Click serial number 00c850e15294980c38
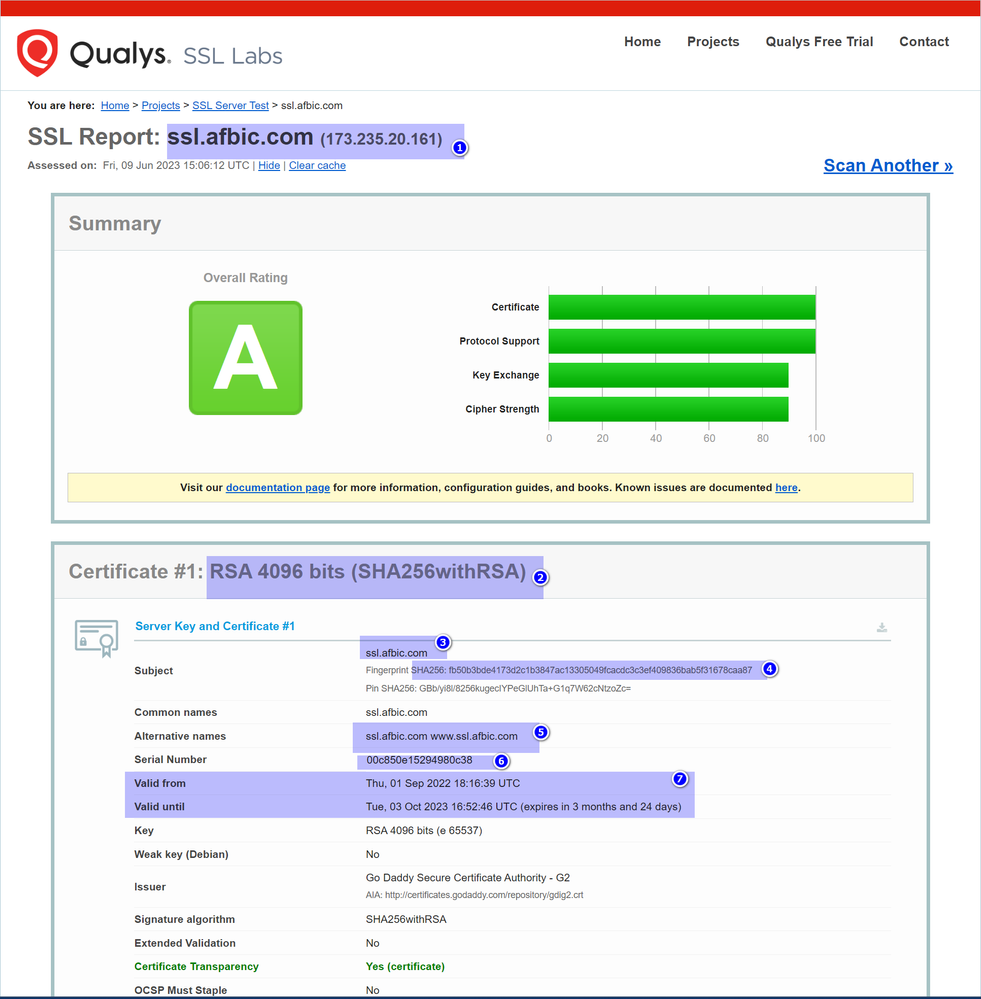981x999 pixels. tap(419, 760)
